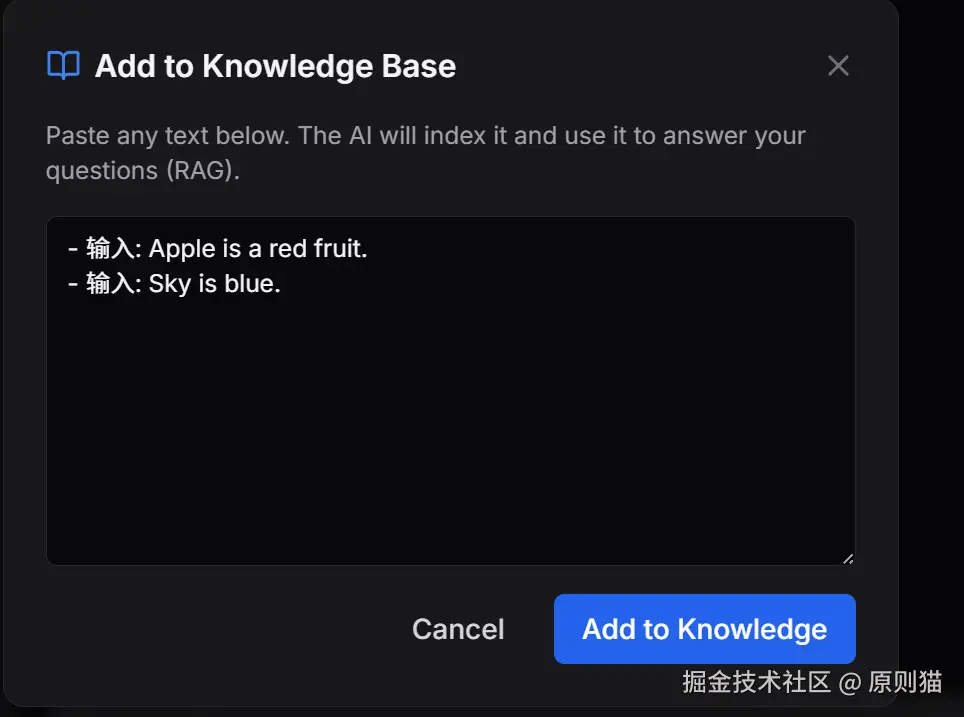
Task: Submit the pasted text to the knowledge base
Action: coord(704,629)
